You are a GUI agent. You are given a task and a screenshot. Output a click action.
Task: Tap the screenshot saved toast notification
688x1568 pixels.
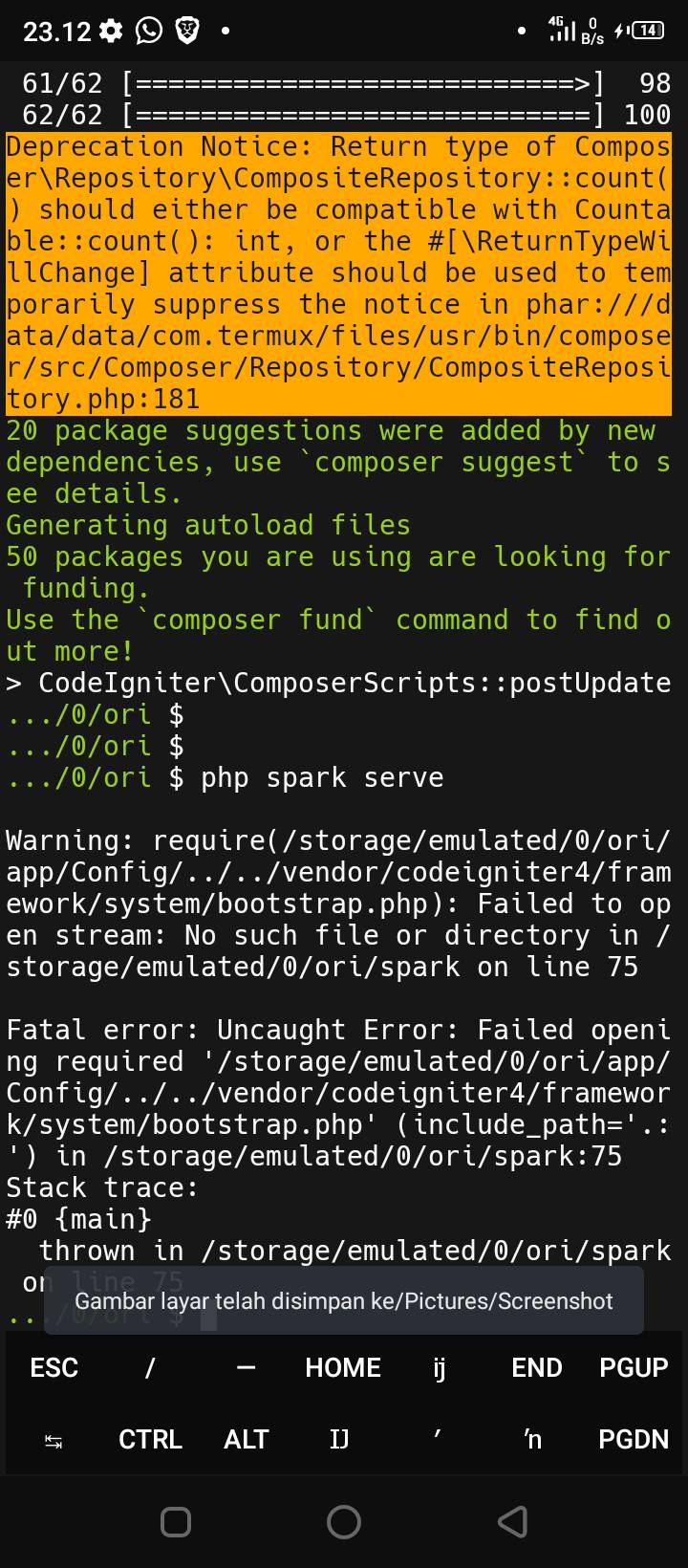[344, 1300]
